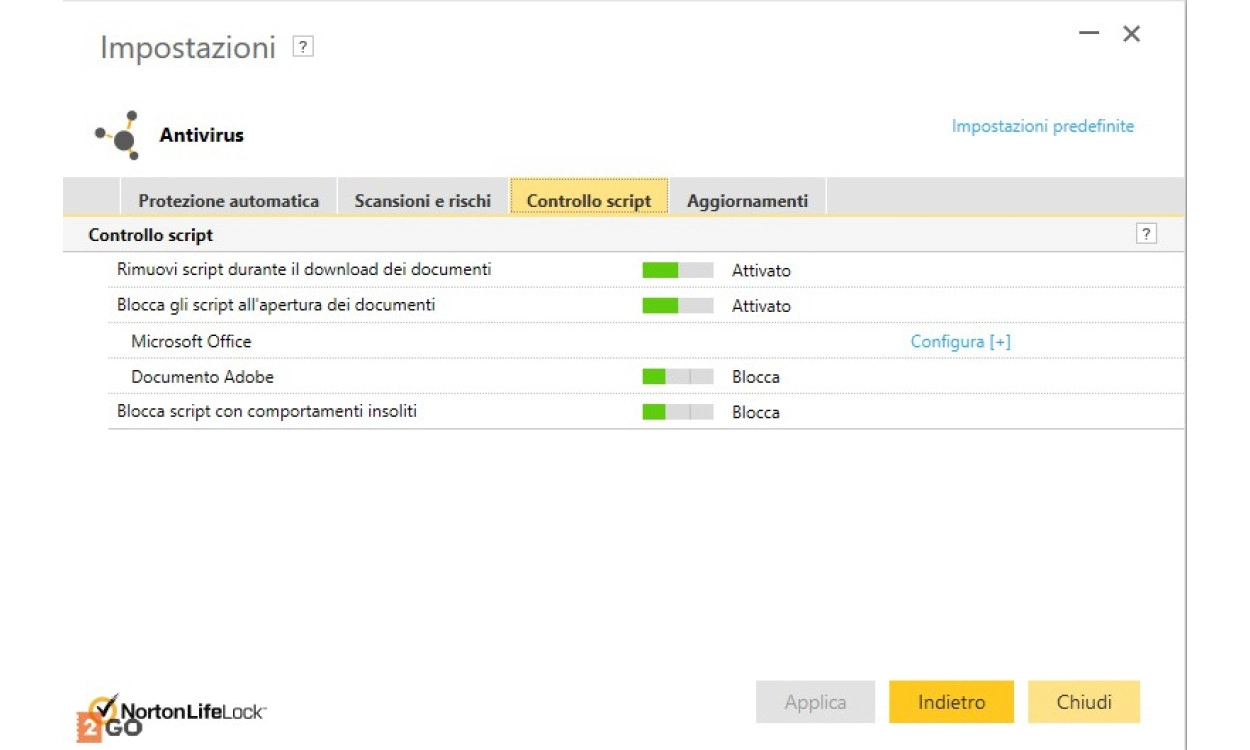1250x750 pixels.
Task: Change the Documento Adobe Blocca slider
Action: coord(677,377)
